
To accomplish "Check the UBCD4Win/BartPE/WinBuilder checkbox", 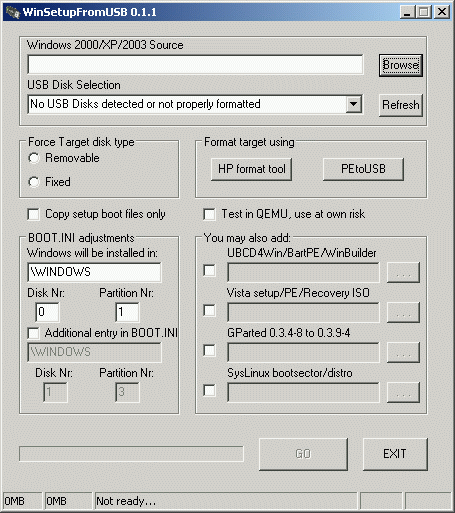I will pos(209,270).
